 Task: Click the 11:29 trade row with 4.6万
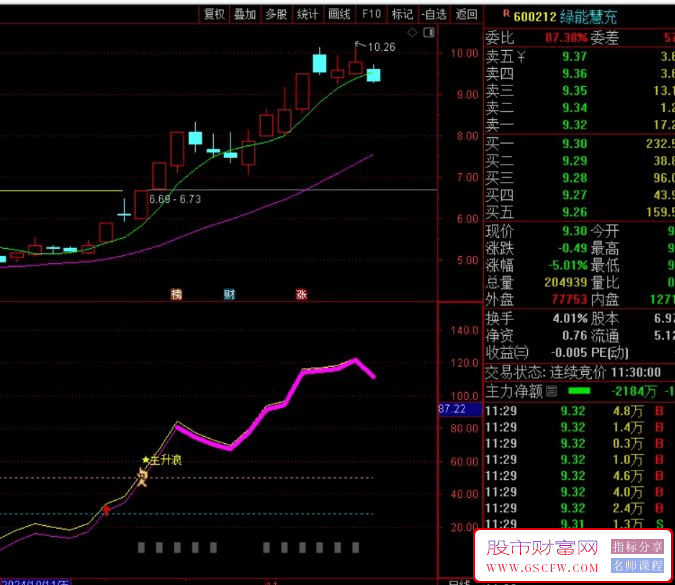[579, 476]
